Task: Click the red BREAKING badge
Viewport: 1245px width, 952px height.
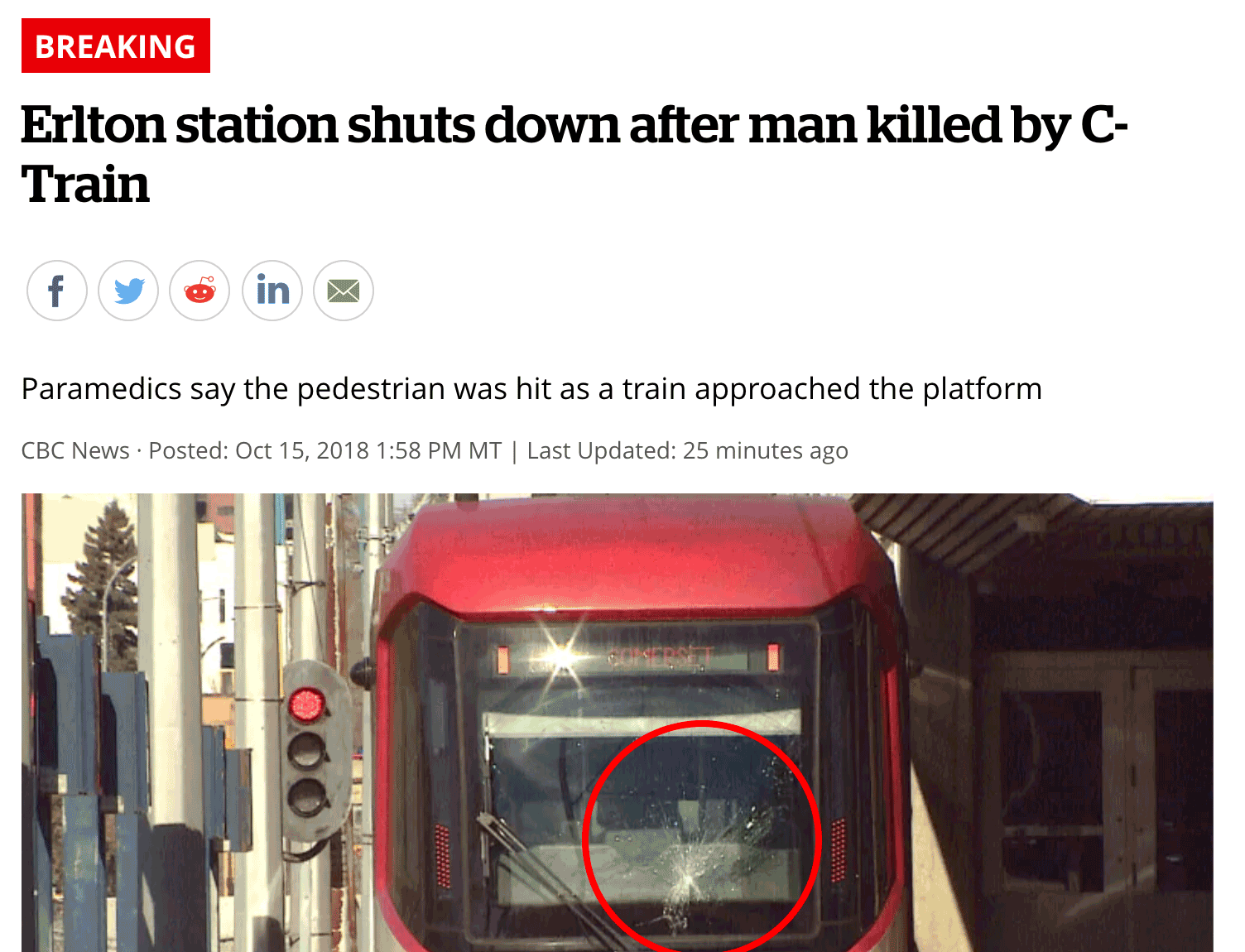Action: pyautogui.click(x=116, y=46)
